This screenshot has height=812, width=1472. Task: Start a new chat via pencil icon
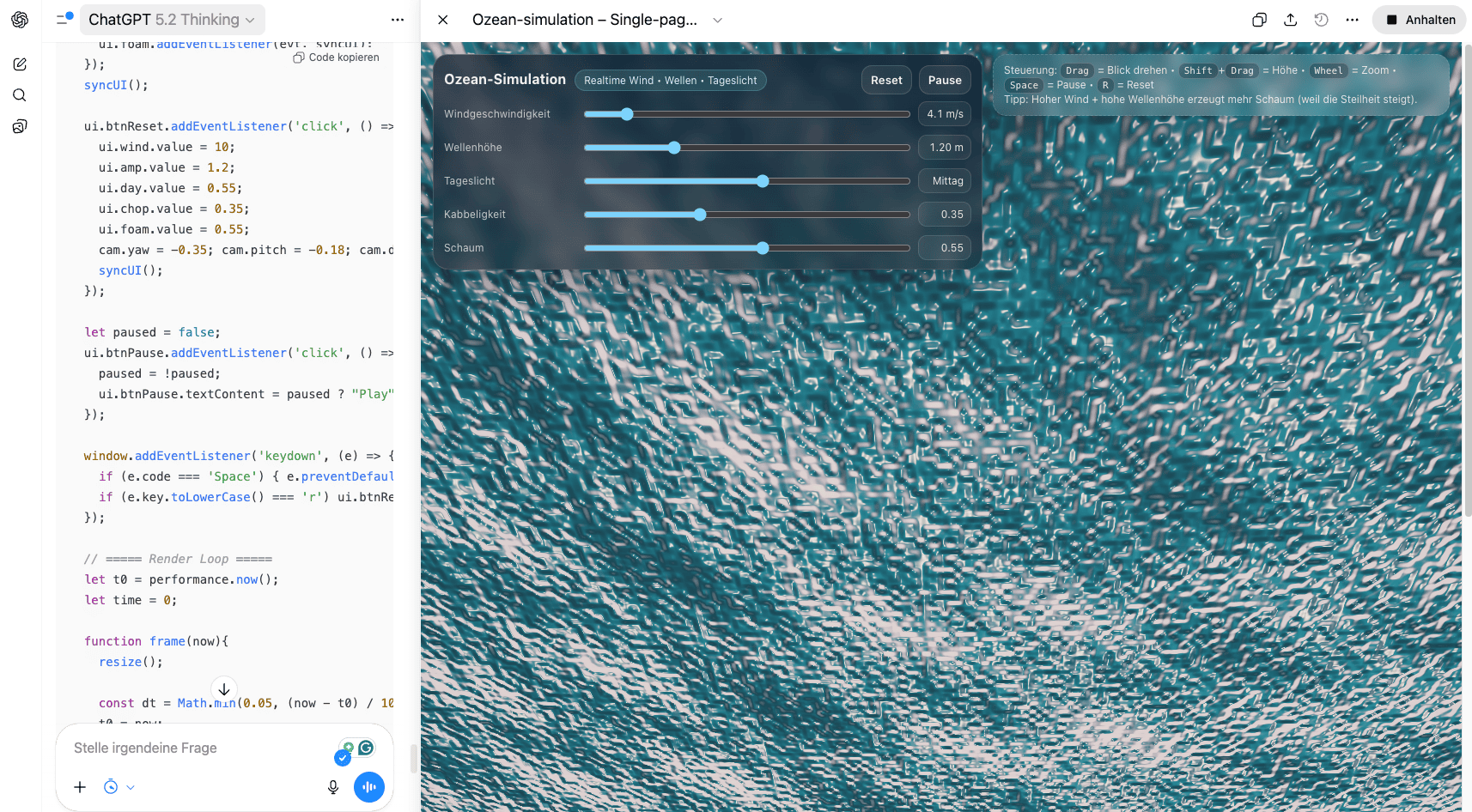coord(20,64)
